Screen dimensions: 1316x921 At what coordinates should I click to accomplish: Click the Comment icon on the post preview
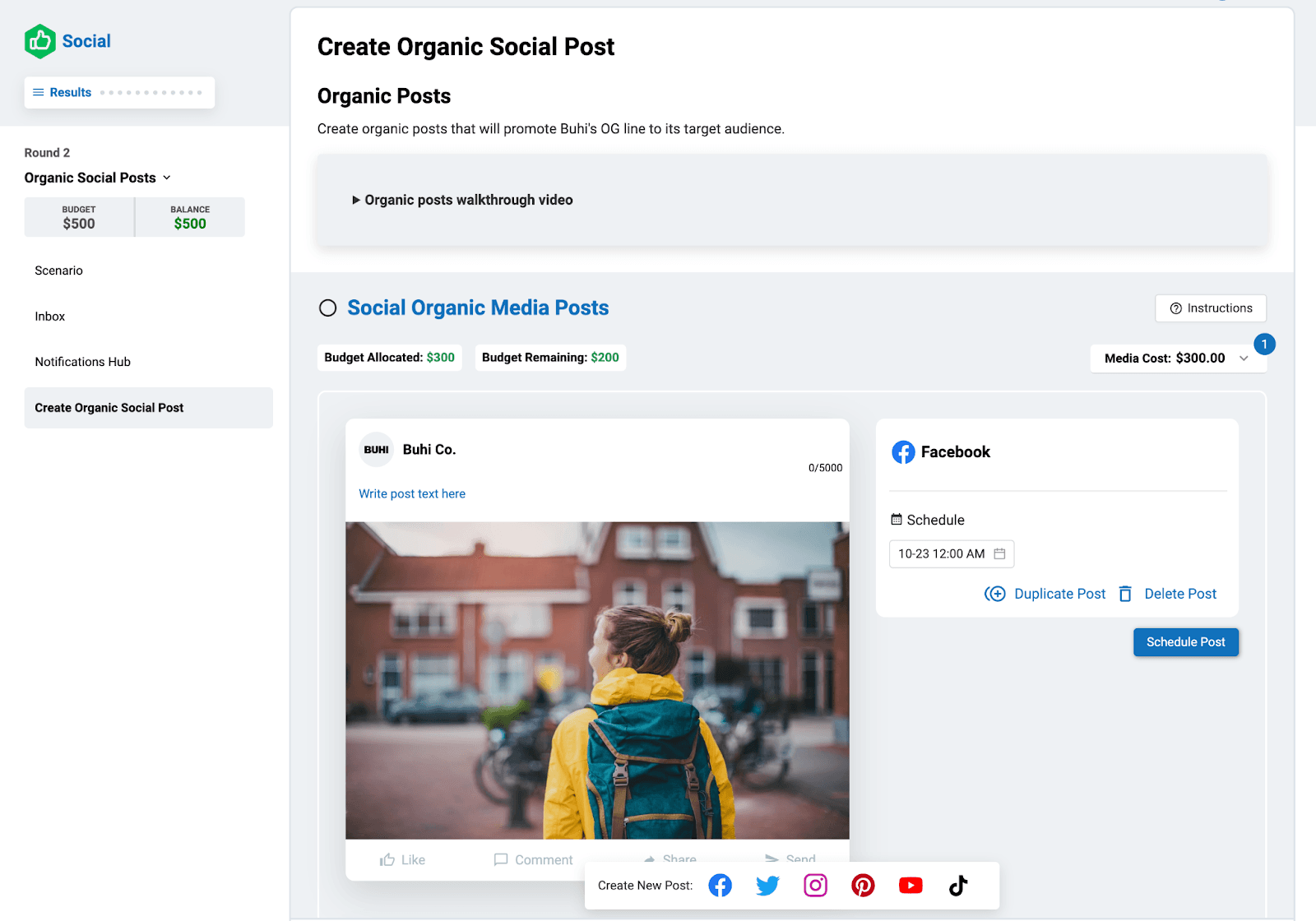coord(502,859)
